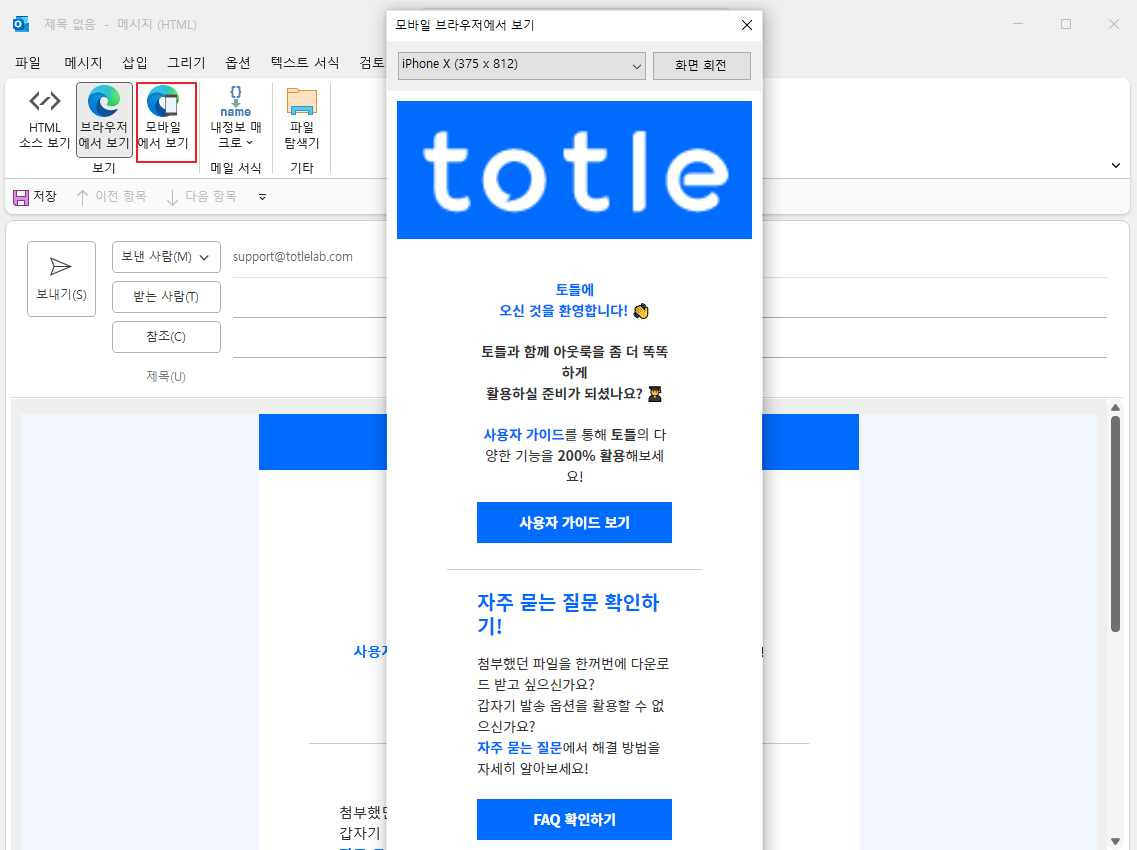Open iPhone X device size dropdown

pos(521,65)
